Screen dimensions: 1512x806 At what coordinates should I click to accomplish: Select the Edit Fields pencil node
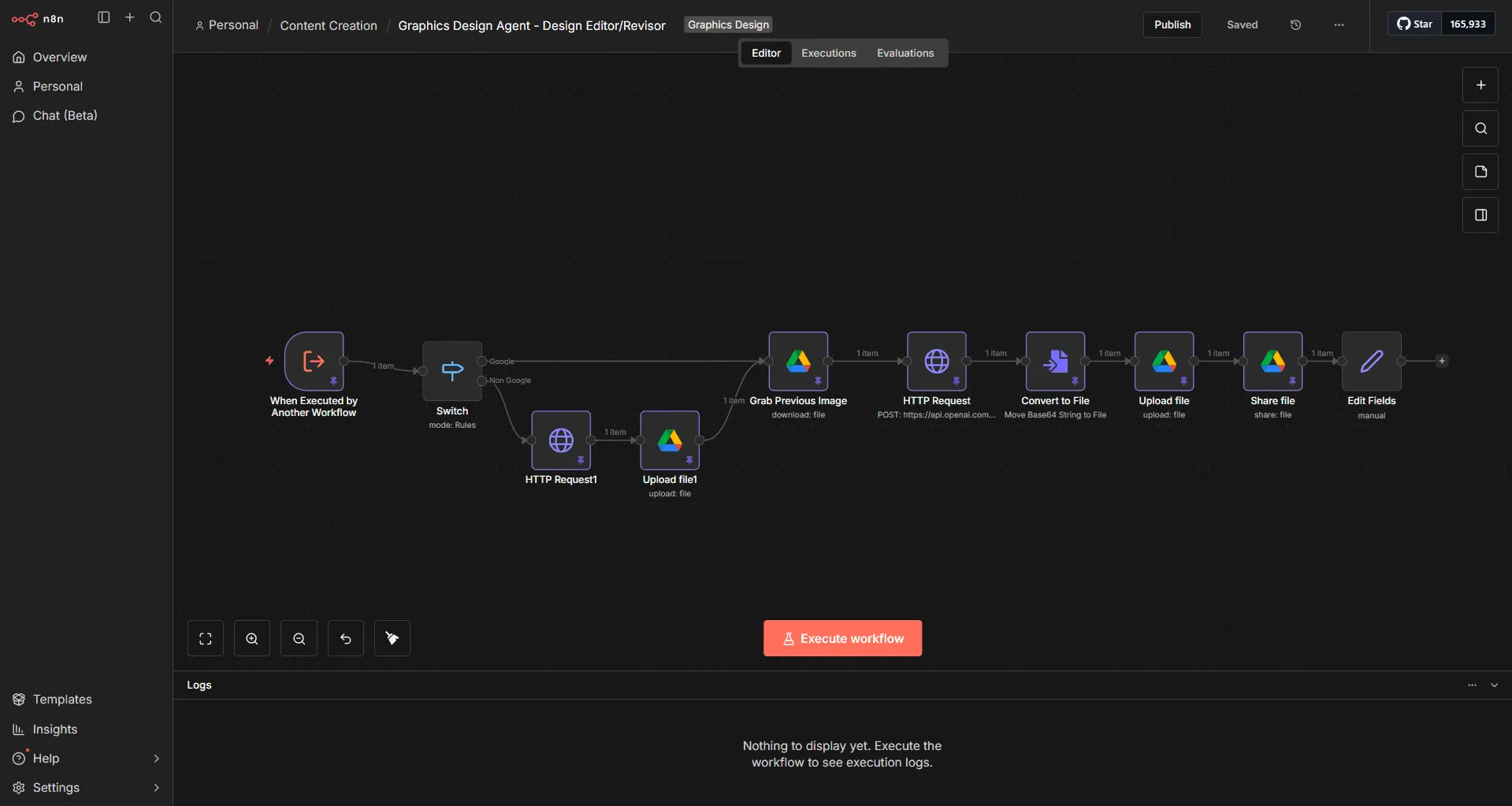click(x=1371, y=362)
